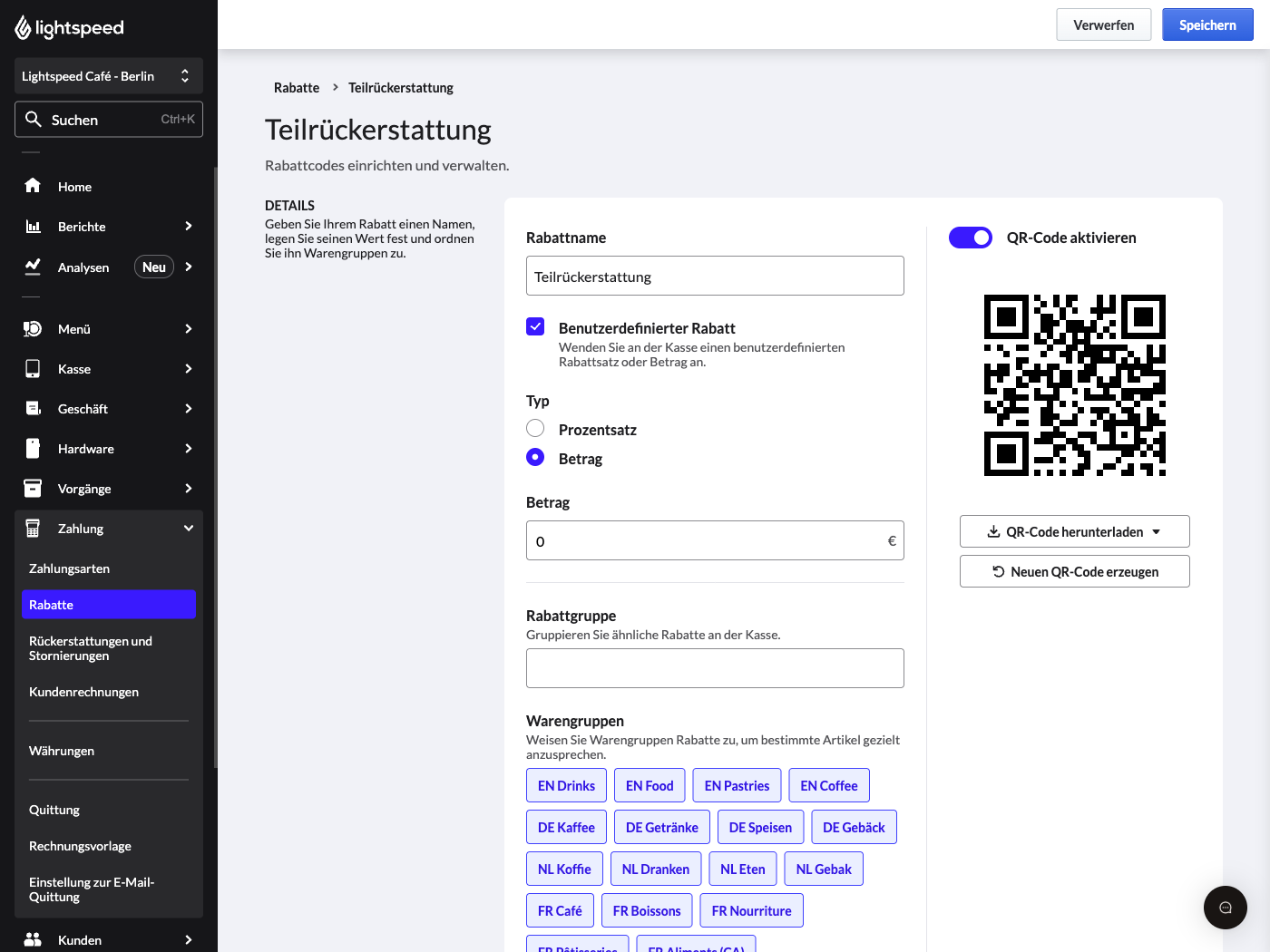Open Währungen in the sidebar
This screenshot has width=1270, height=952.
coord(109,751)
